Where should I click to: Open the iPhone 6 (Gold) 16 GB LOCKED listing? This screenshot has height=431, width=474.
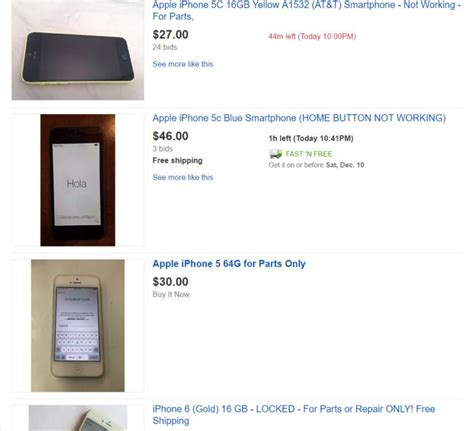tap(294, 415)
